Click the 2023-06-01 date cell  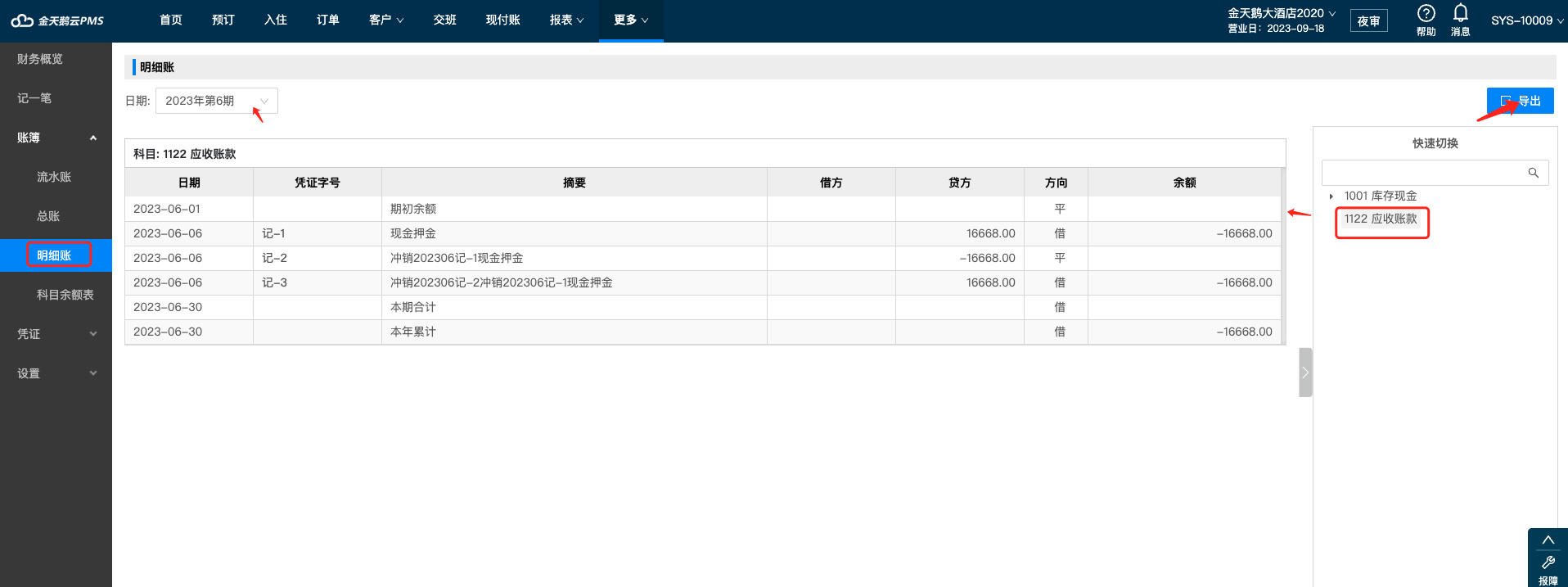[189, 209]
